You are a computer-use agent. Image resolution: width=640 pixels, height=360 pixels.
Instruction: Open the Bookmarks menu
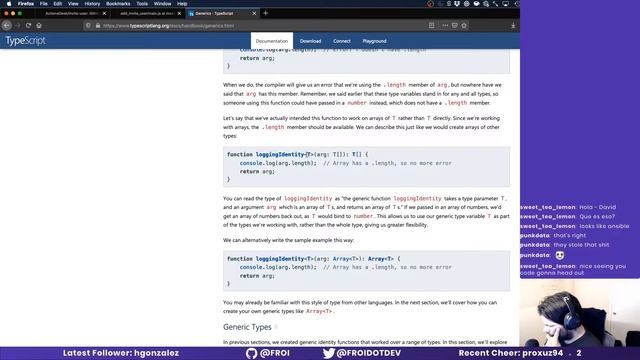118,4
